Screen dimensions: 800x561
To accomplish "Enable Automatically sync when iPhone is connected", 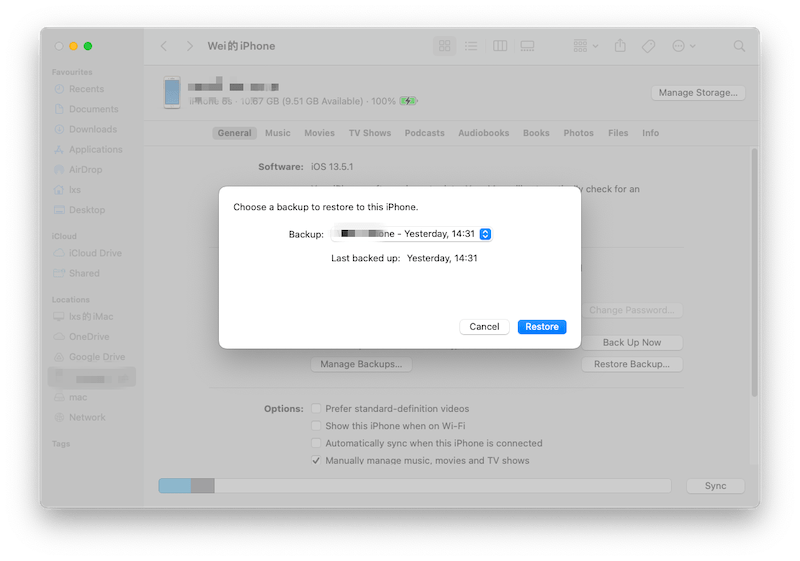I will (316, 443).
